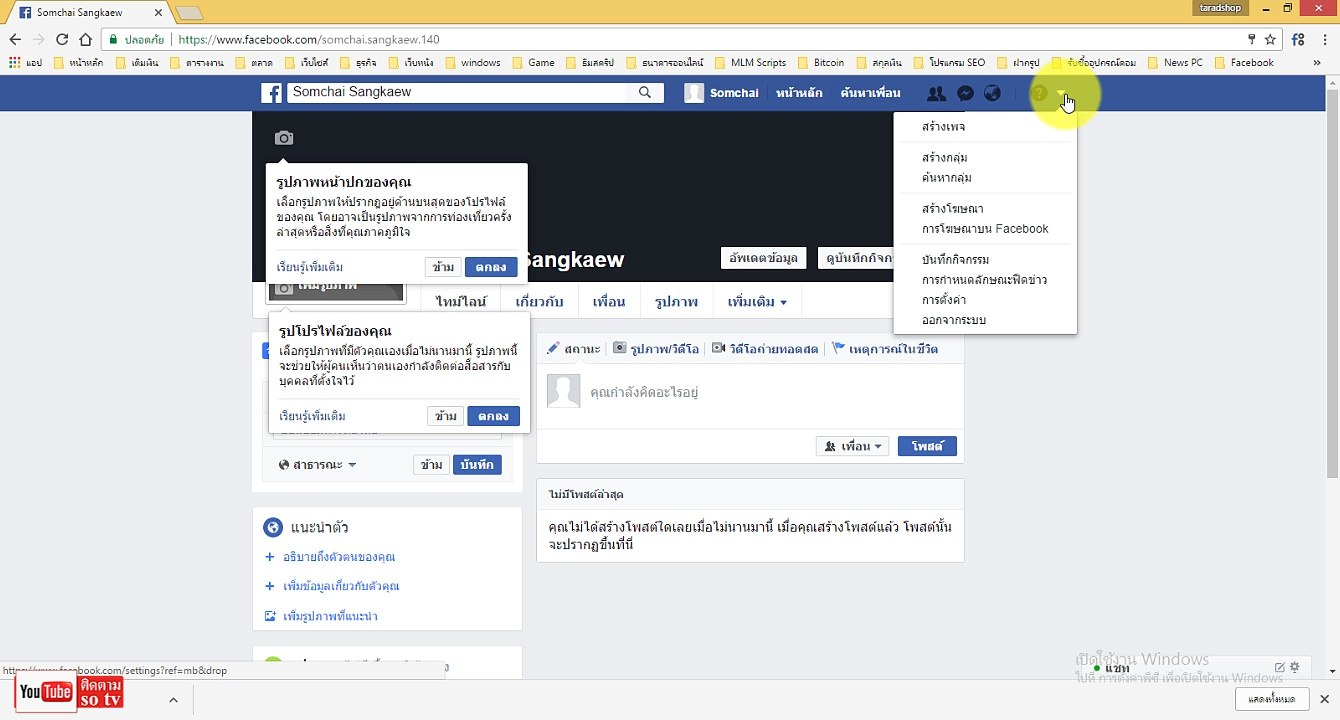The height and width of the screenshot is (720, 1340).
Task: Open the account dropdown arrow
Action: 1062,94
